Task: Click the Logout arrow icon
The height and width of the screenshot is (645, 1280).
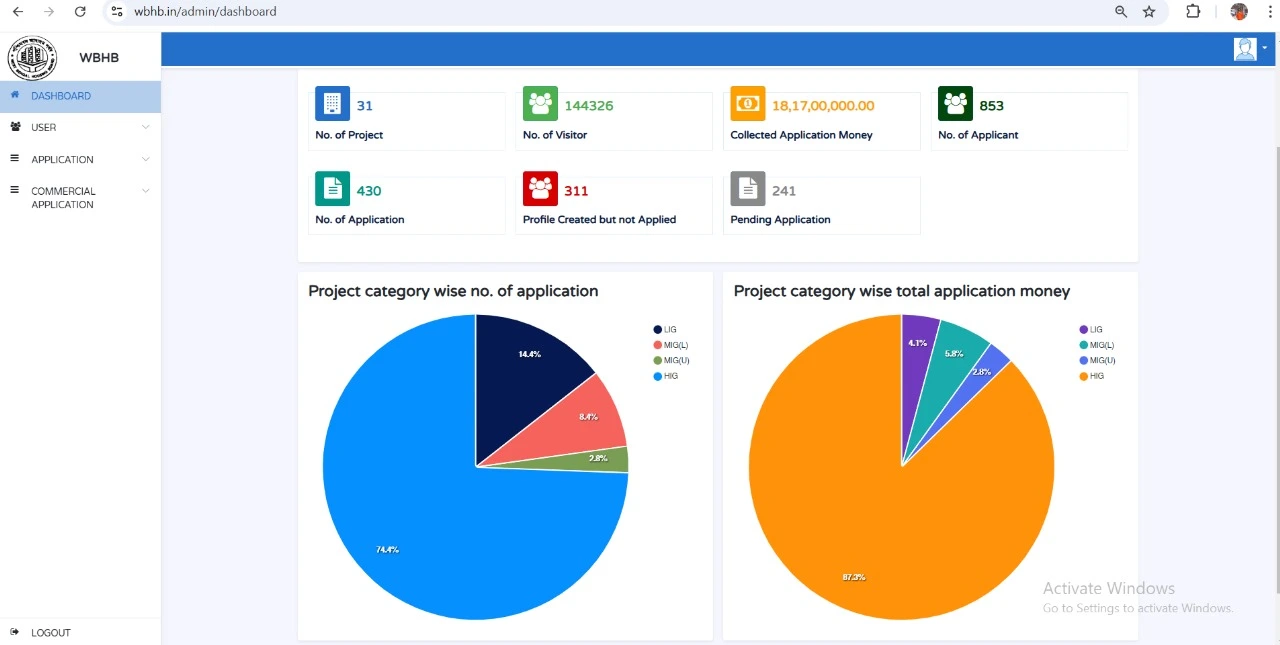Action: pyautogui.click(x=15, y=632)
